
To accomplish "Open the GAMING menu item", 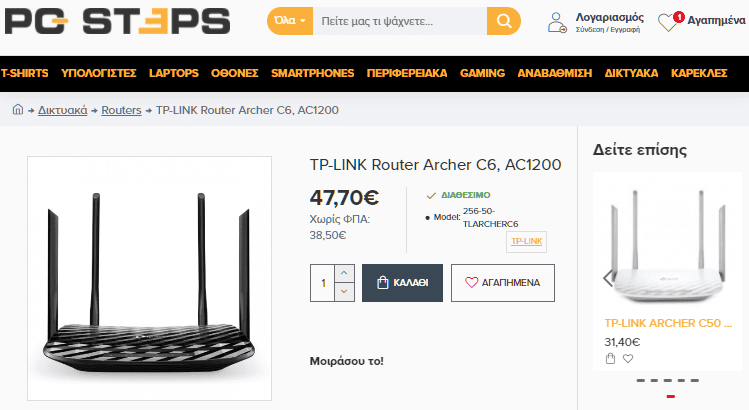I will click(x=482, y=73).
